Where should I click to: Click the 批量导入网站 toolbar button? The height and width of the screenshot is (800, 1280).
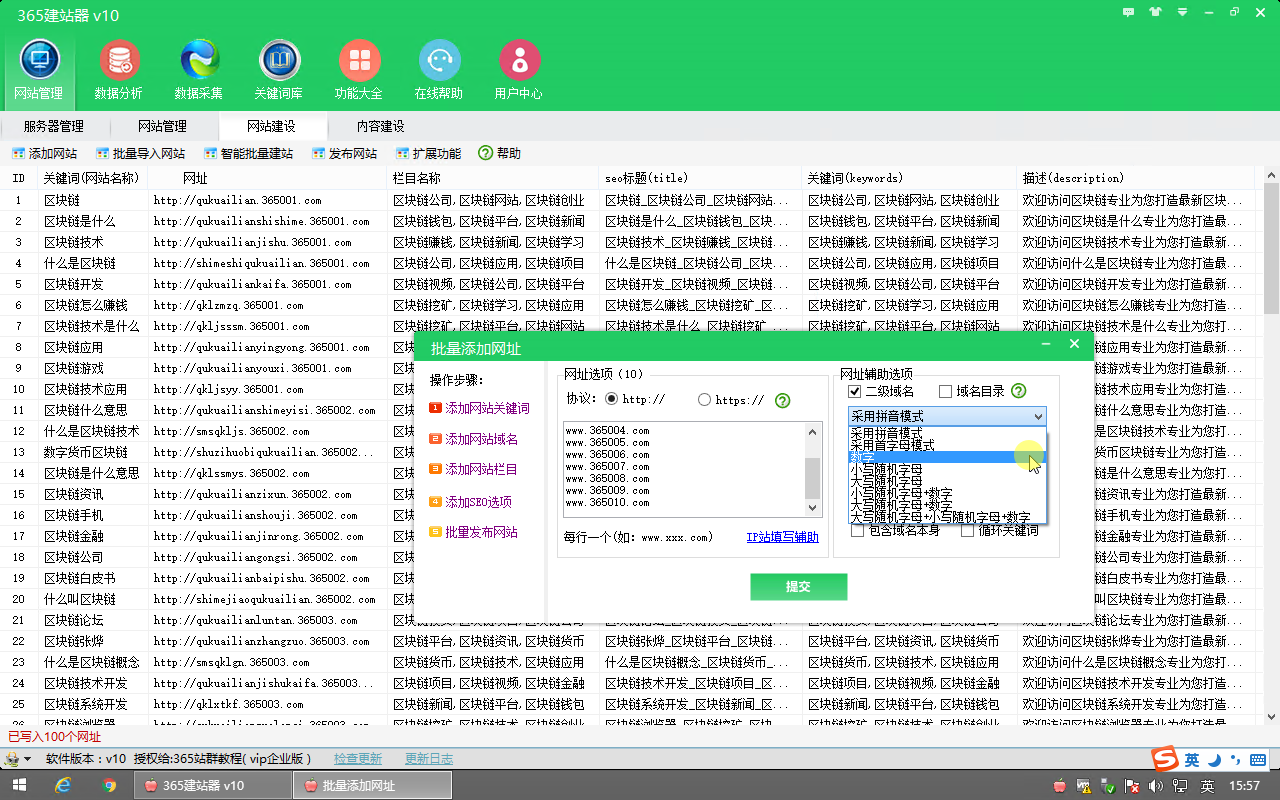pyautogui.click(x=141, y=154)
